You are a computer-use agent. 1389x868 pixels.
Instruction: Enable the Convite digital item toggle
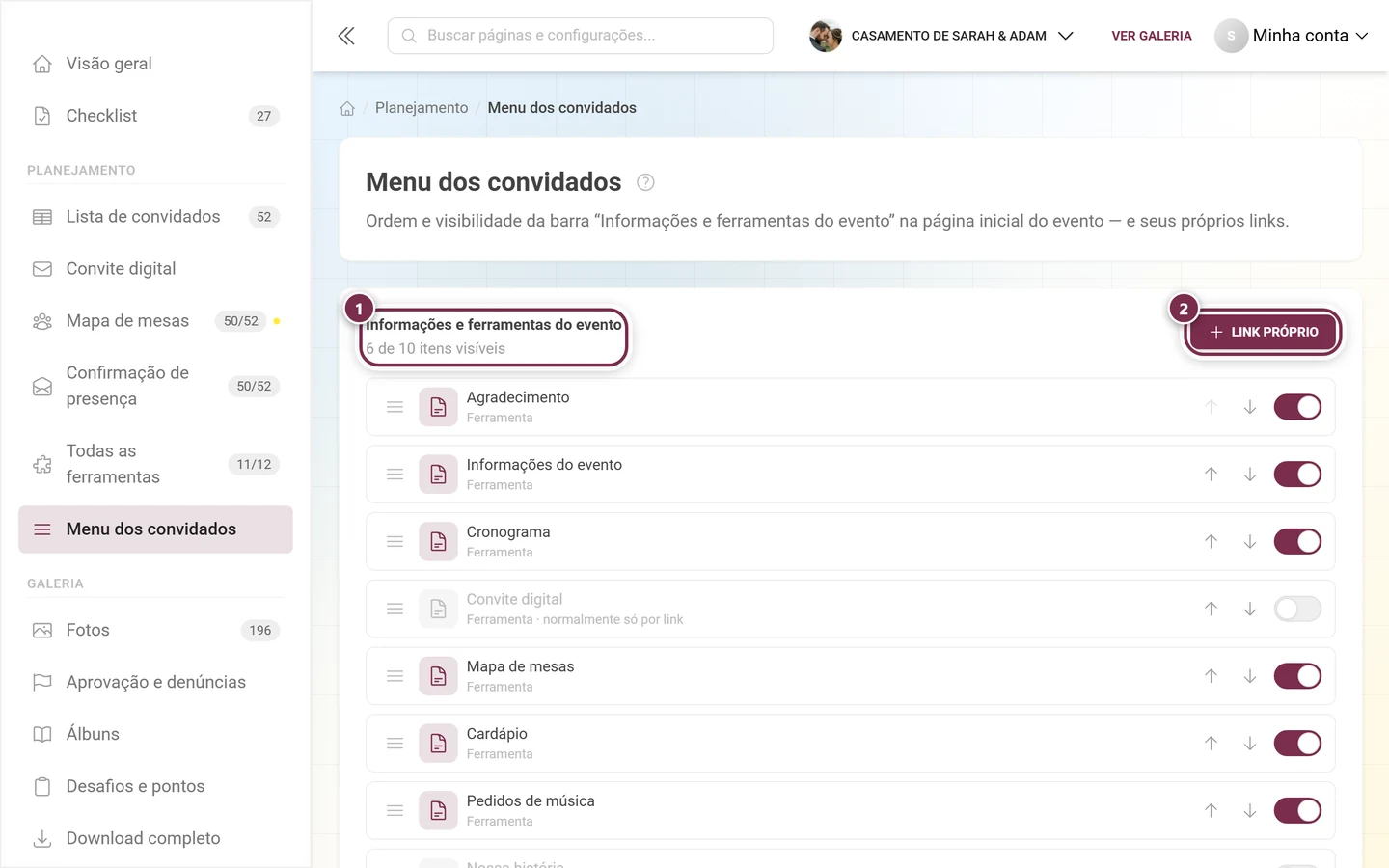(1297, 609)
